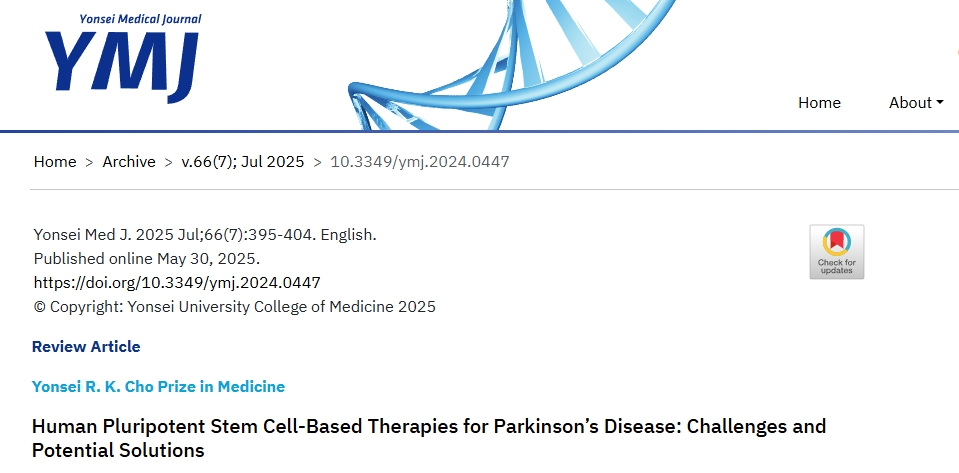Screen dimensions: 959x473
Task: Open the Archive breadcrumb link
Action: point(129,162)
